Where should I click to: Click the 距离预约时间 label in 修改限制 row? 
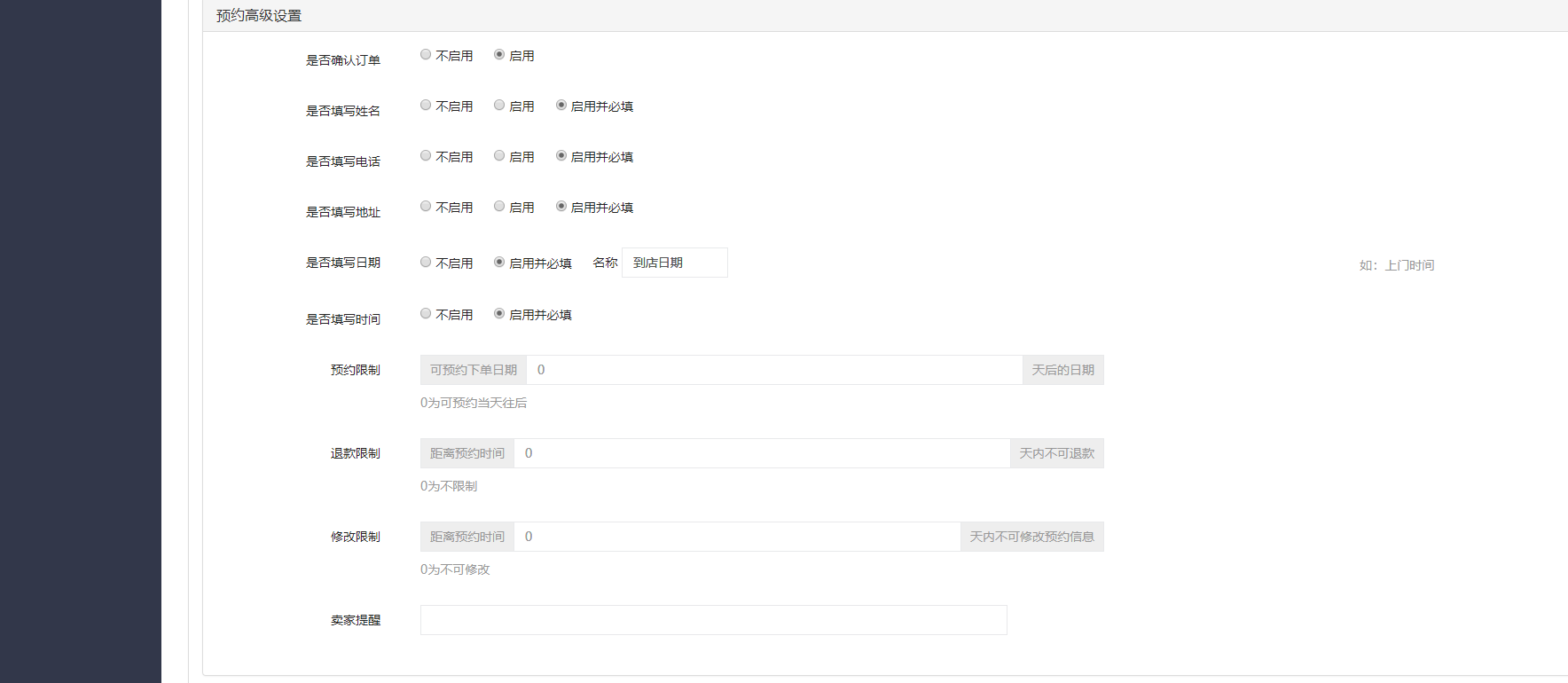tap(467, 537)
